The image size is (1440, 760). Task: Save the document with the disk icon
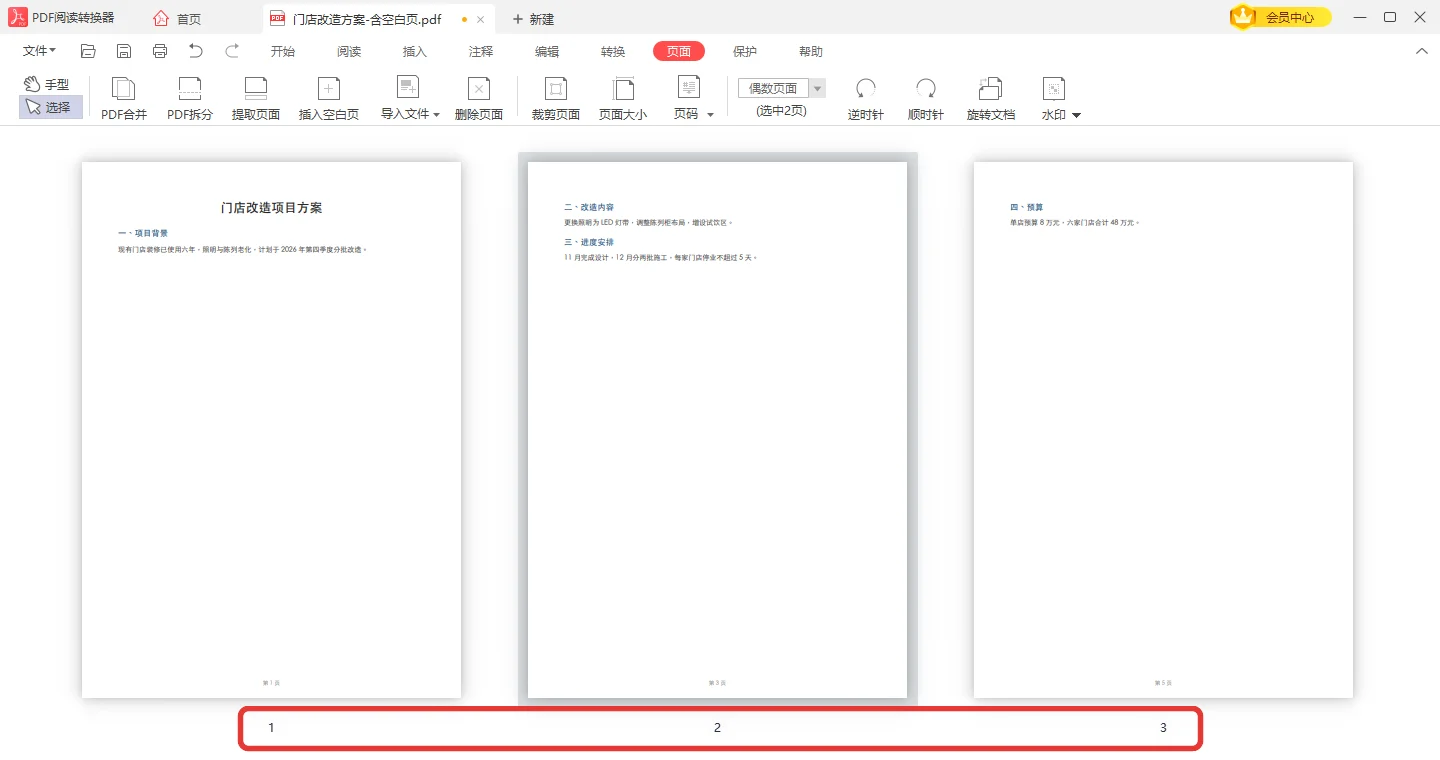tap(124, 51)
